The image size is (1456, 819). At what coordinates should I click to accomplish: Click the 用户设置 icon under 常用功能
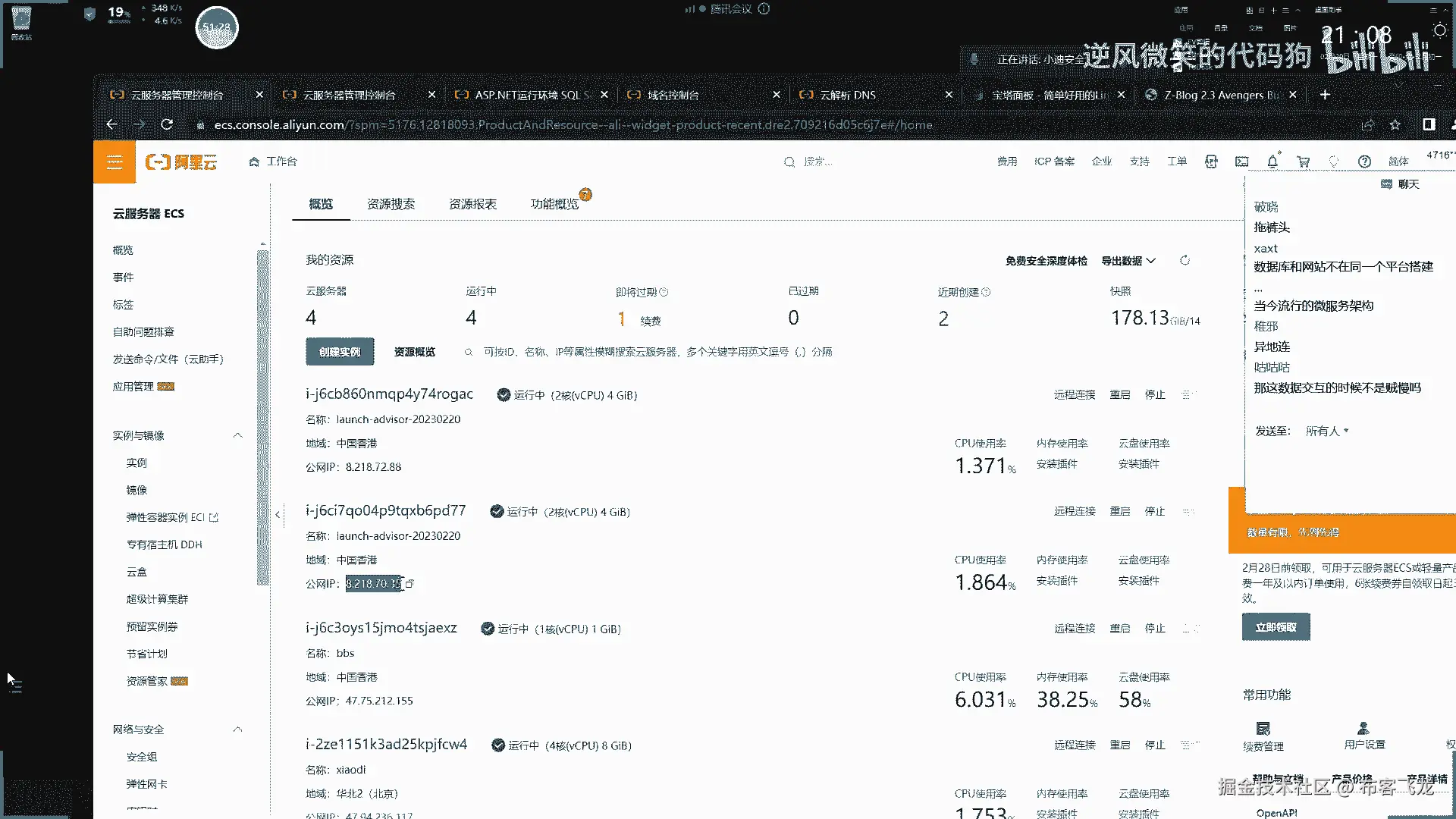coord(1363,729)
